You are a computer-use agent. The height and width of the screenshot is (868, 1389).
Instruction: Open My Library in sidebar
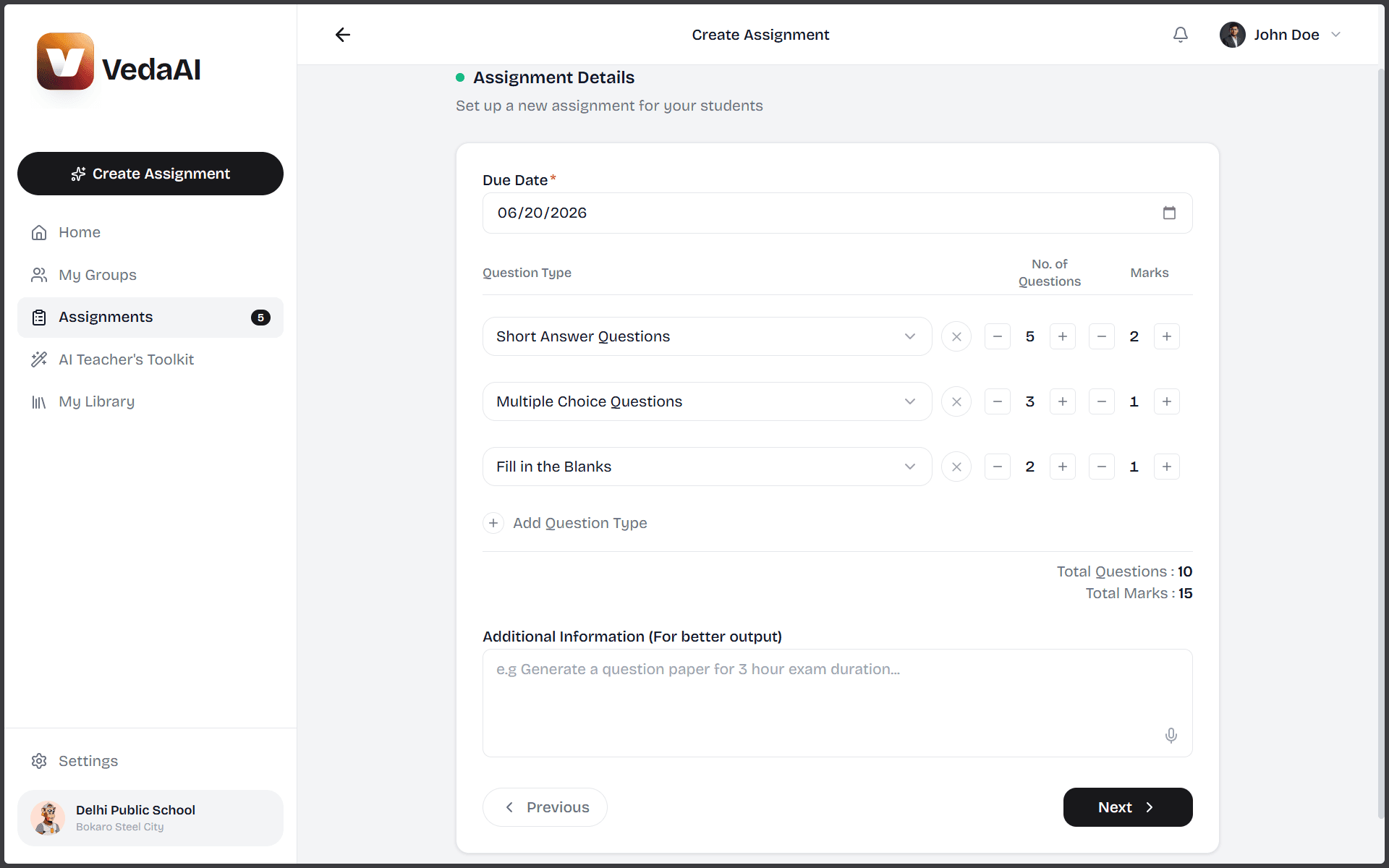pos(150,401)
